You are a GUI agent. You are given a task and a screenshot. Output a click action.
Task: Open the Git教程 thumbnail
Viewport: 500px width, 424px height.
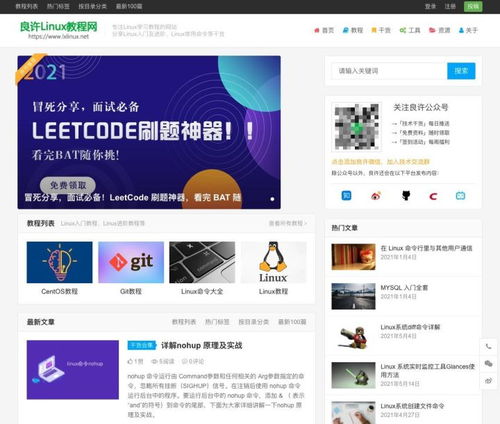point(131,262)
